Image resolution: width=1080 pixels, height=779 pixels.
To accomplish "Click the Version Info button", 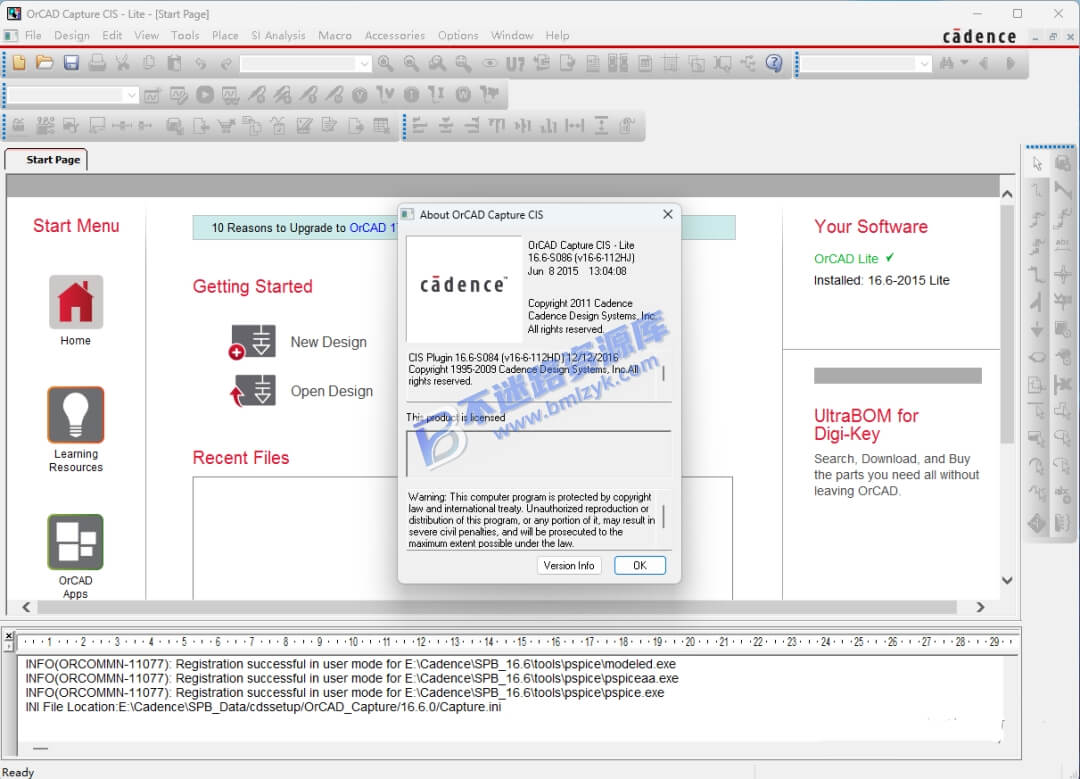I will [x=569, y=565].
